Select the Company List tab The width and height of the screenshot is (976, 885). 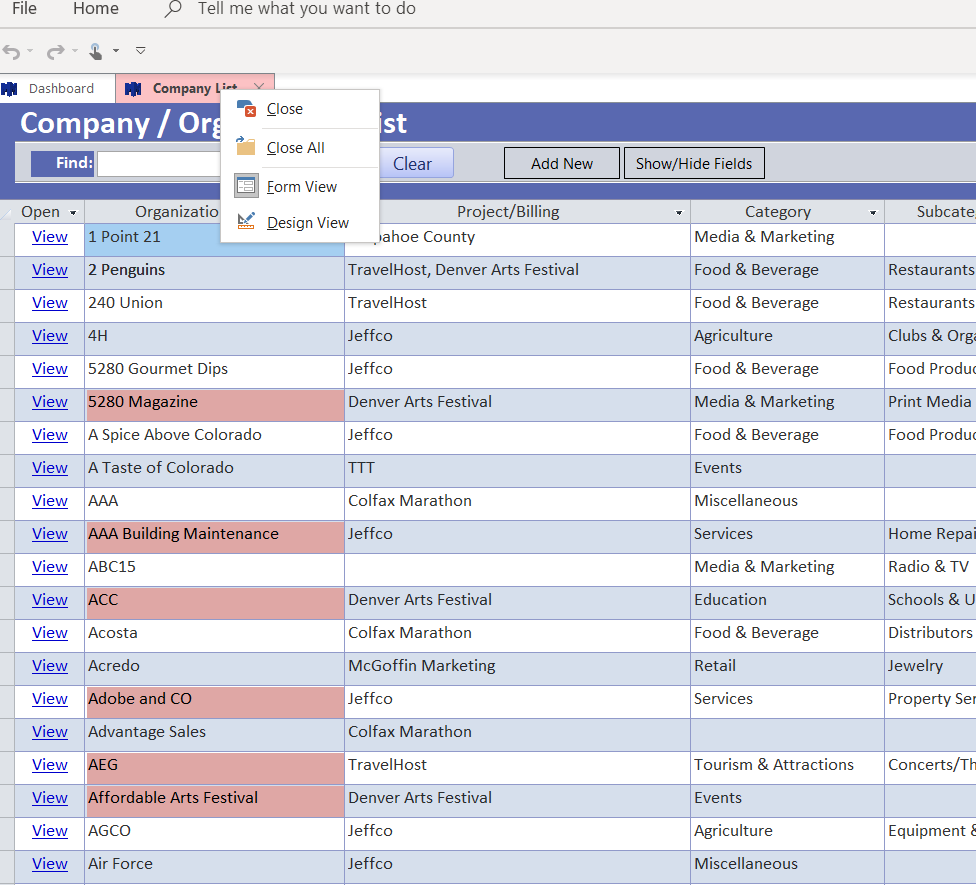tap(195, 88)
